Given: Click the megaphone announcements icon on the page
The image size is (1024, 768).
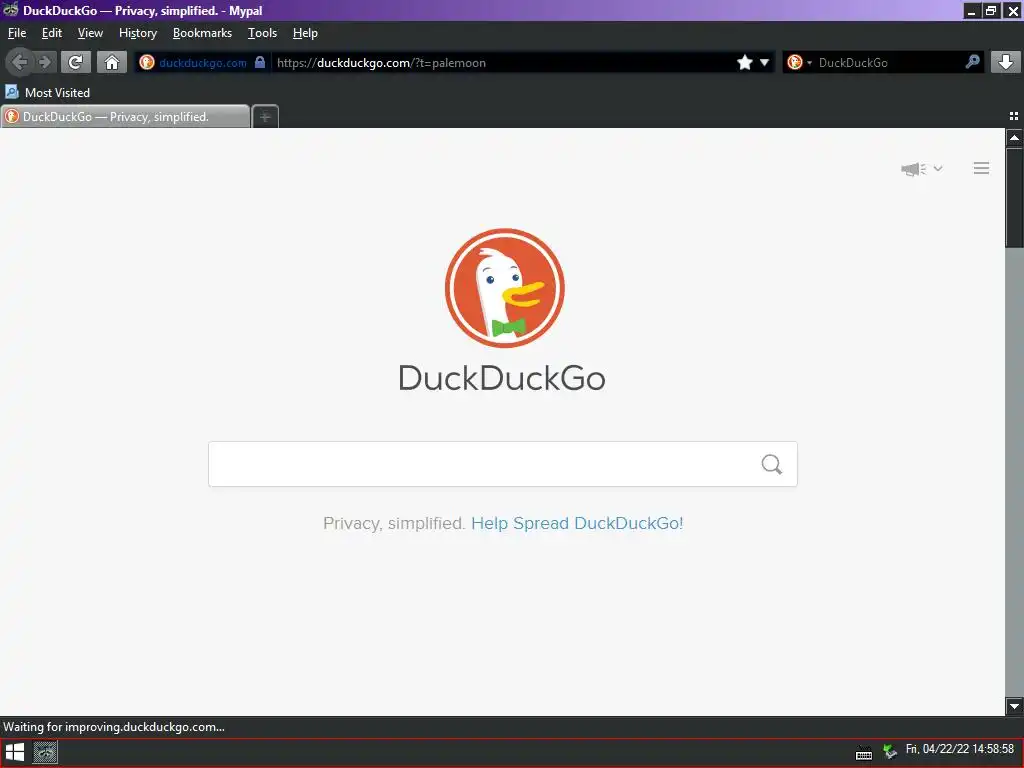Looking at the screenshot, I should click(914, 169).
